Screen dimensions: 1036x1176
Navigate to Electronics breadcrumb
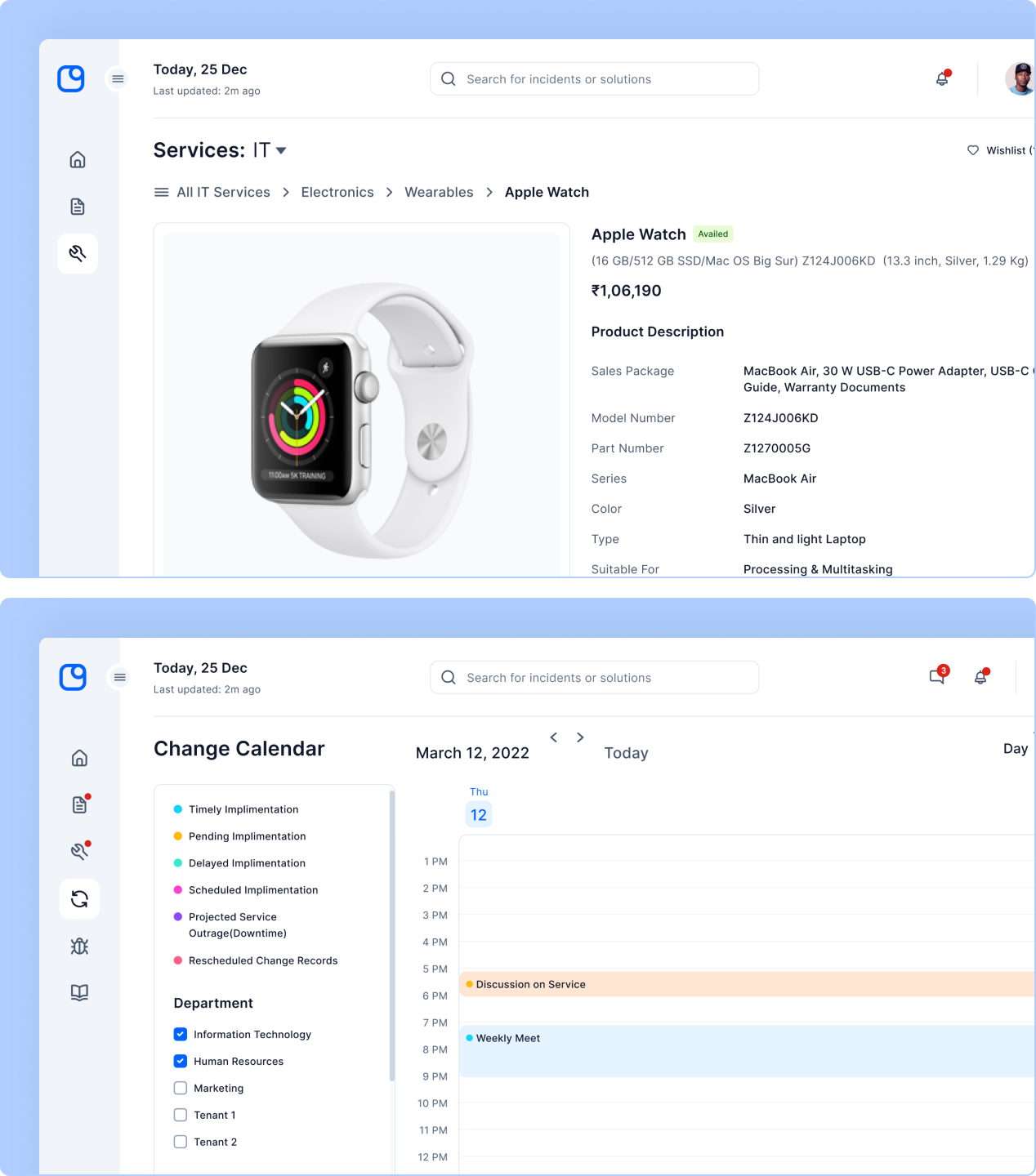click(x=337, y=193)
